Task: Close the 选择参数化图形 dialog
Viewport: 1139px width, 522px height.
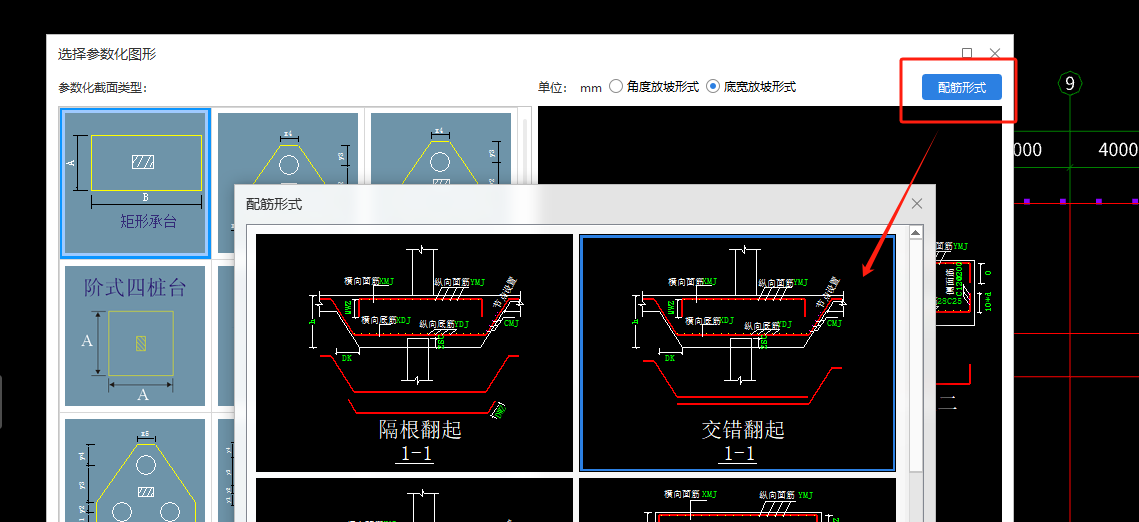Action: pos(994,53)
